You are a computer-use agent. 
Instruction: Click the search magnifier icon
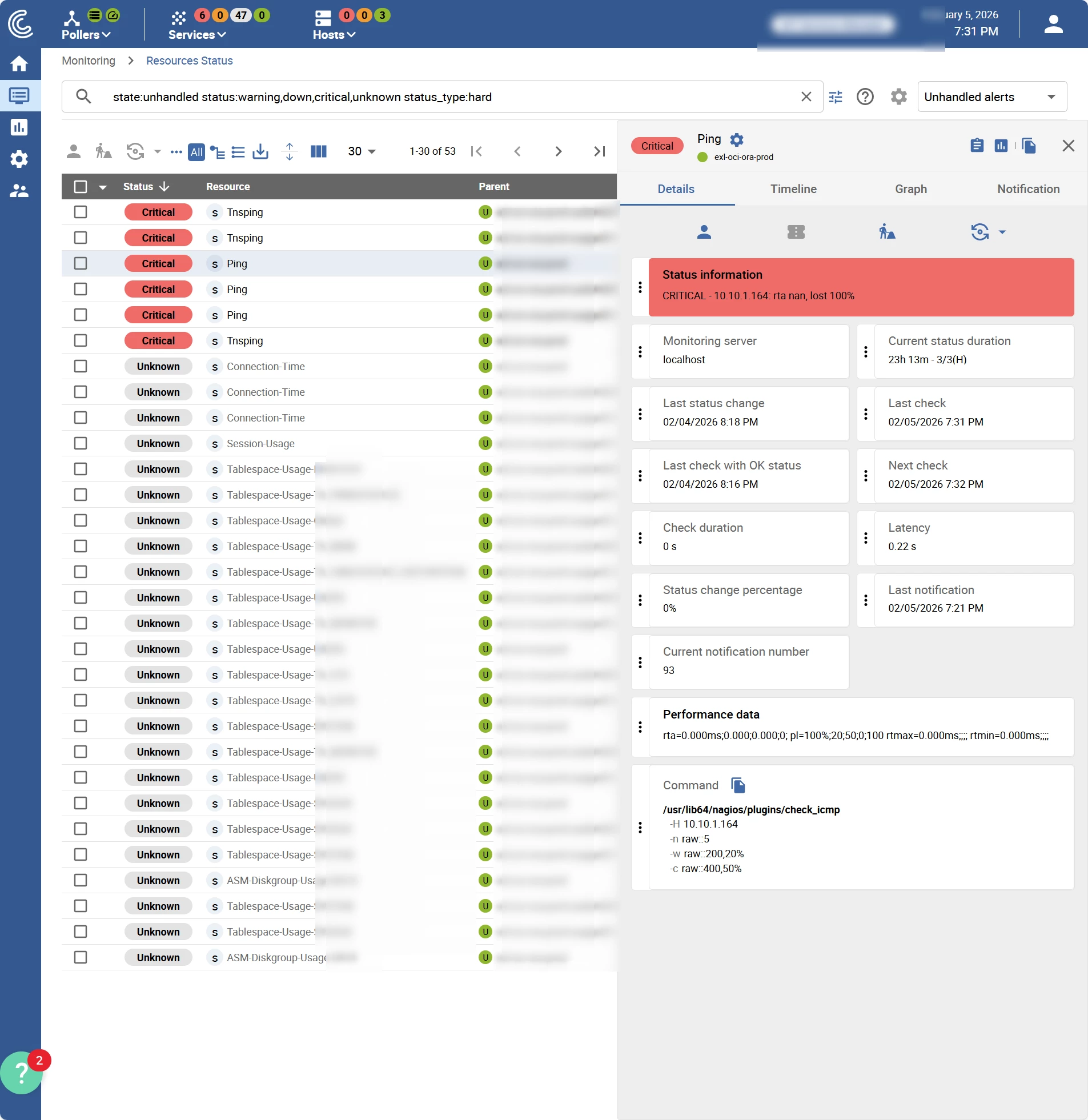[83, 97]
